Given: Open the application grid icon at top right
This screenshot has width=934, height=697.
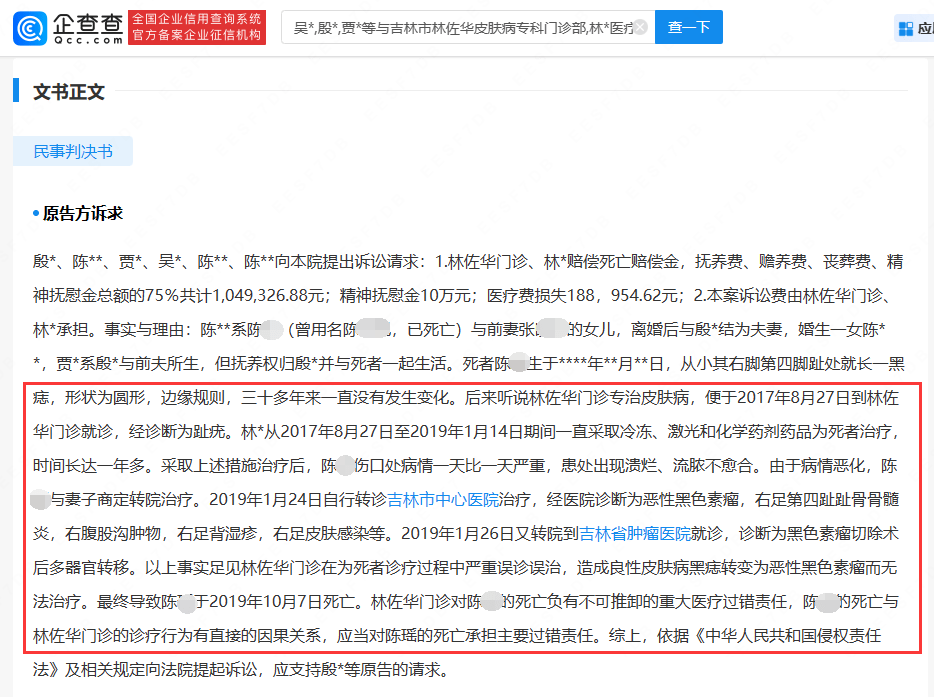Looking at the screenshot, I should (x=905, y=29).
